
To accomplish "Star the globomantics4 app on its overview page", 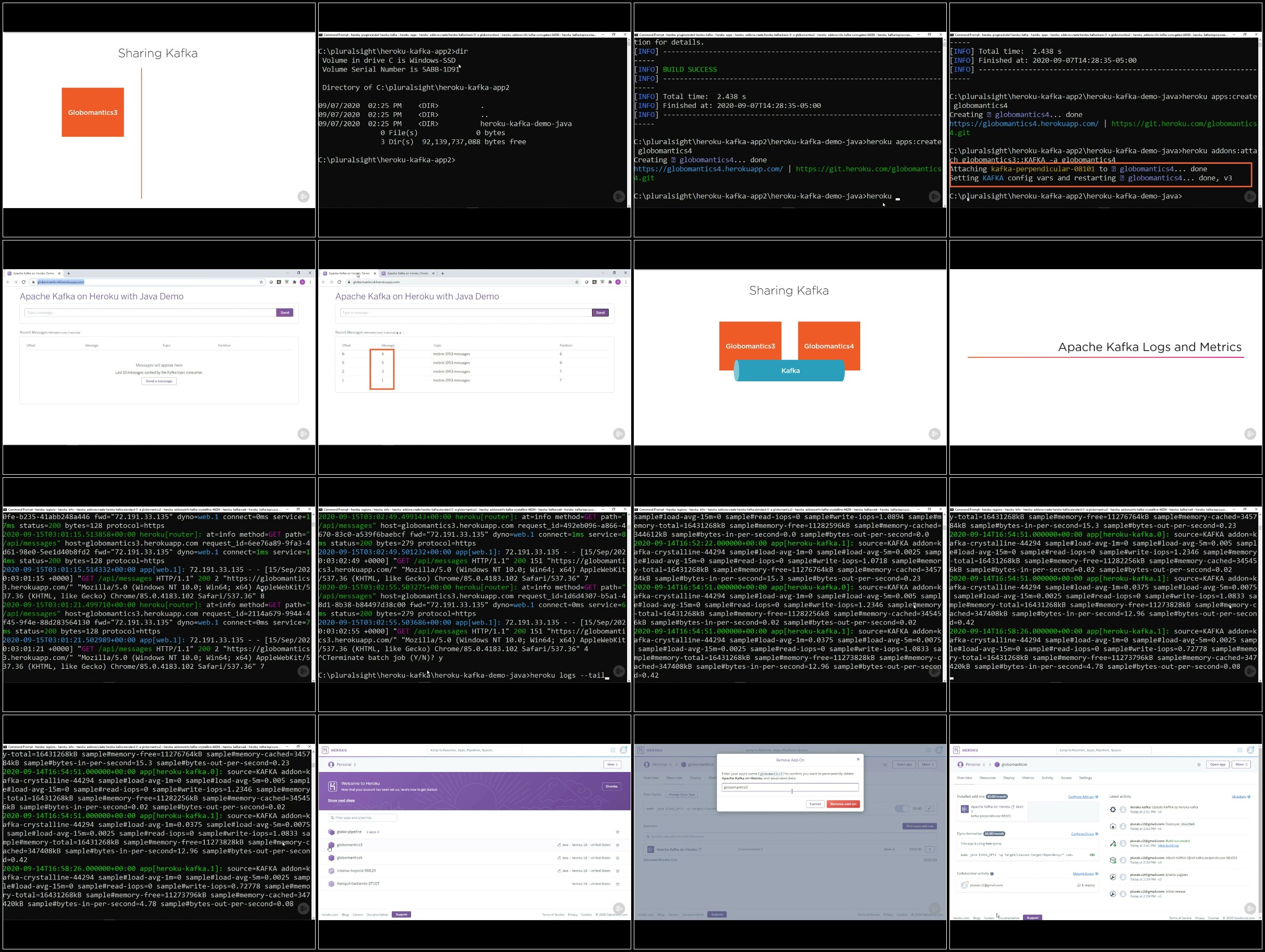I will pyautogui.click(x=1199, y=764).
